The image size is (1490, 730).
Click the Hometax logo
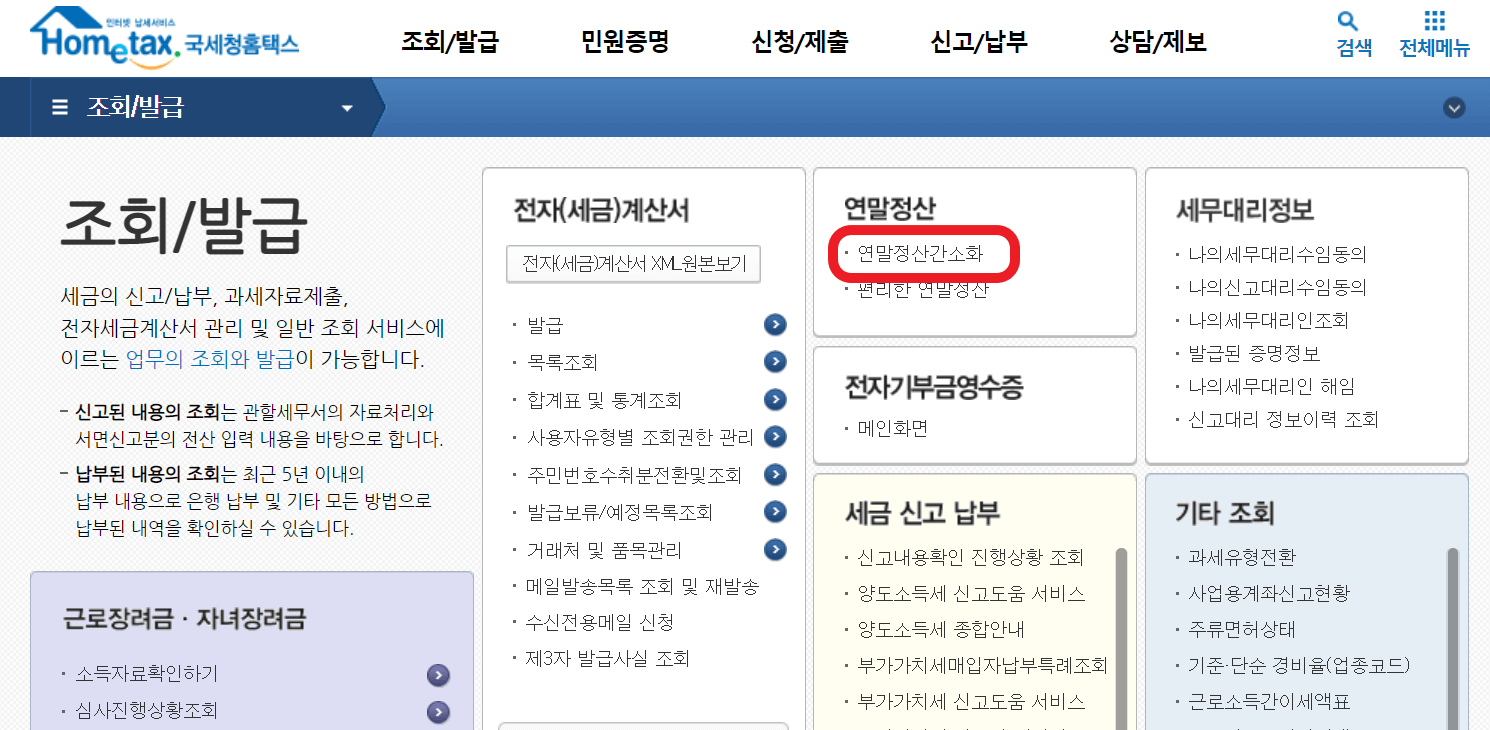tap(165, 39)
